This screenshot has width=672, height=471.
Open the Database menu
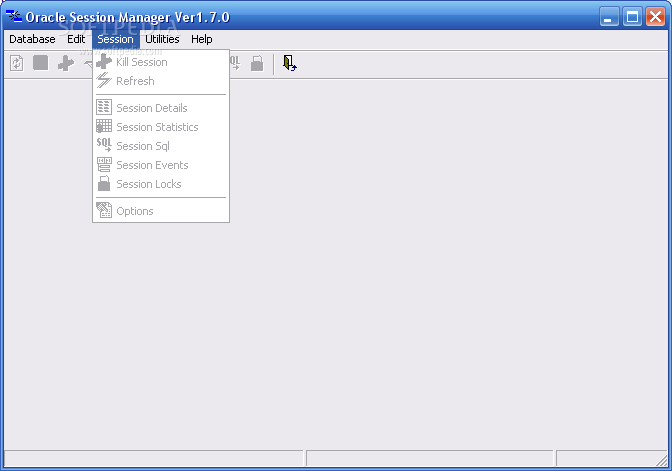[32, 39]
